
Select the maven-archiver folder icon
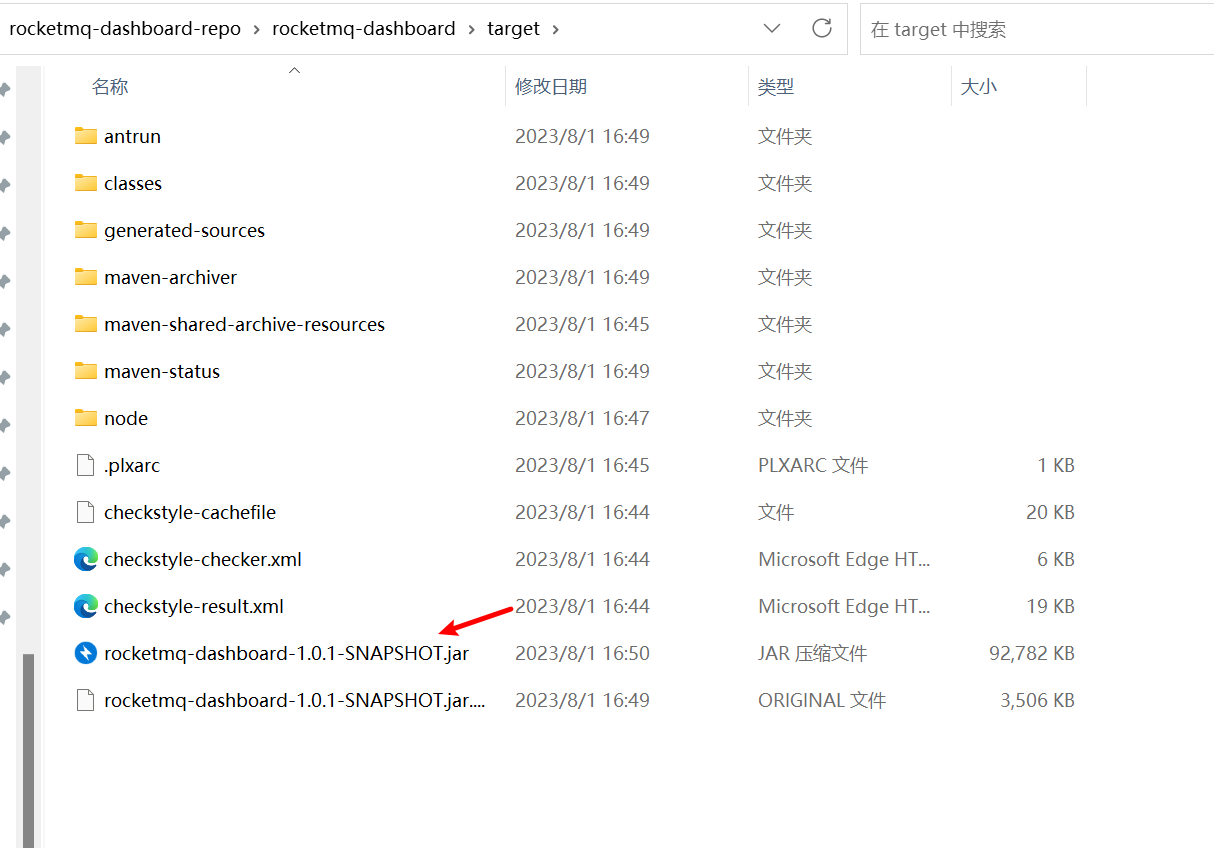pos(86,277)
